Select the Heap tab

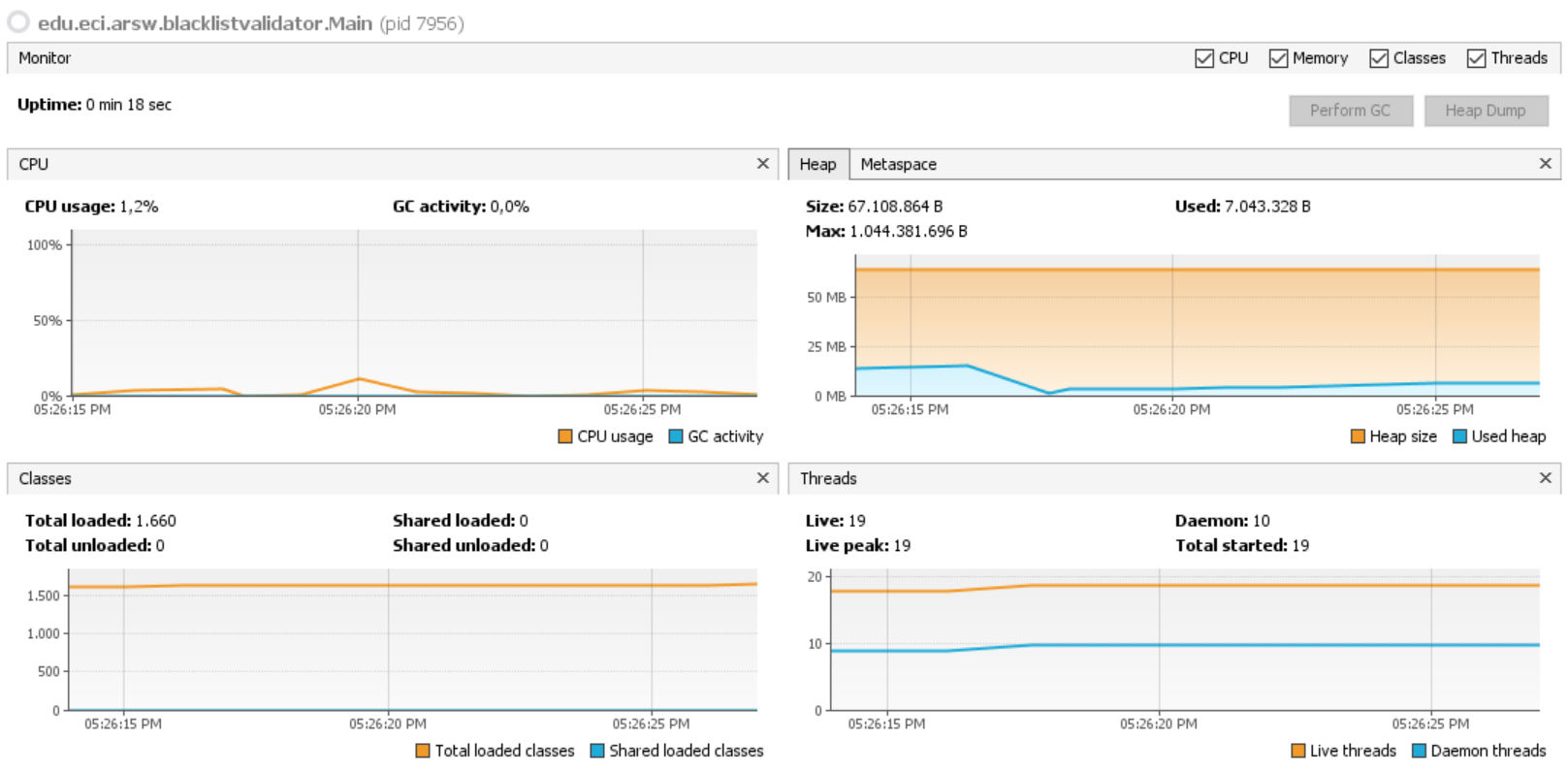(x=818, y=165)
